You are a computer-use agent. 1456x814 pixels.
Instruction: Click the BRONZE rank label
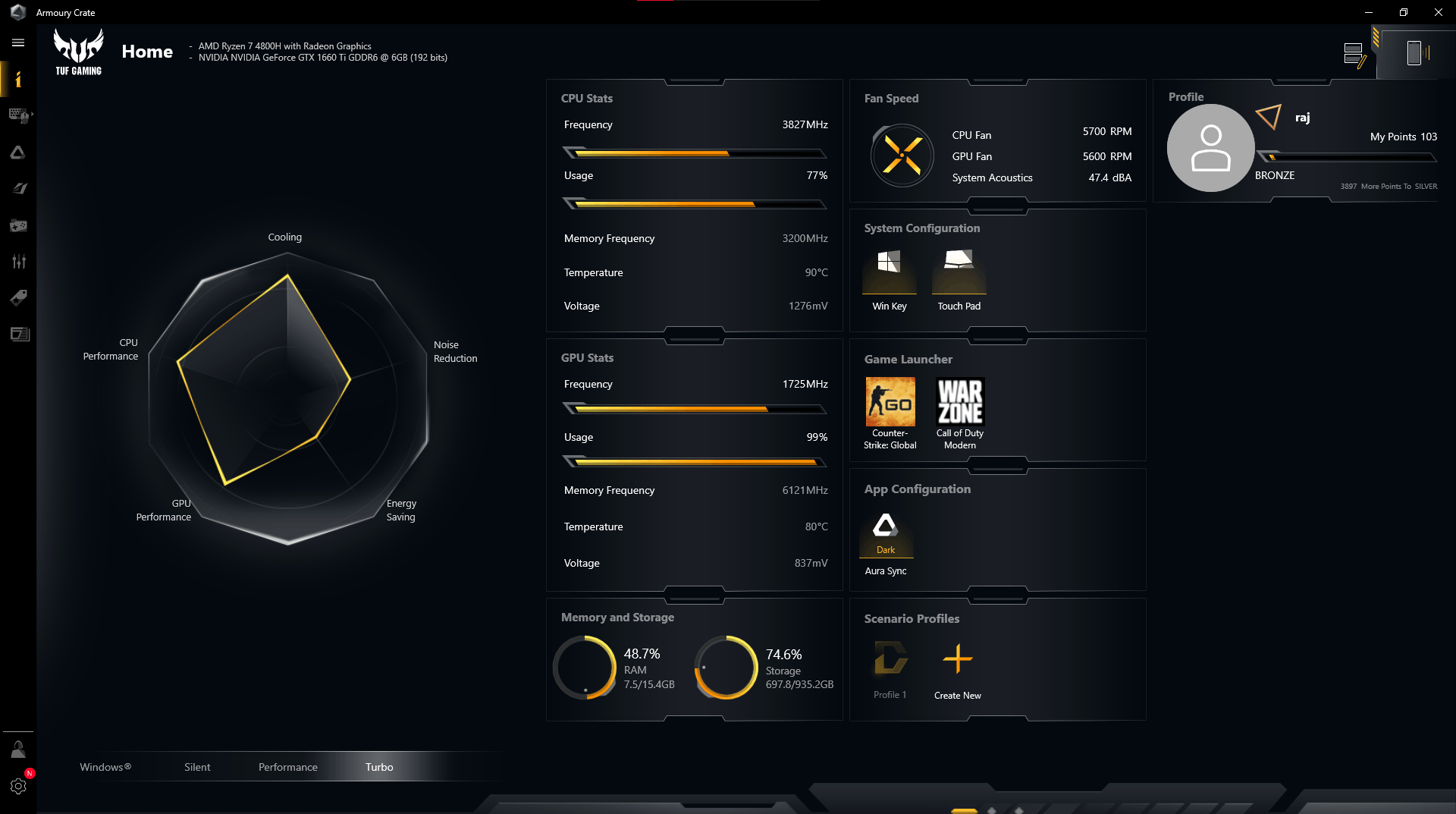(1275, 175)
